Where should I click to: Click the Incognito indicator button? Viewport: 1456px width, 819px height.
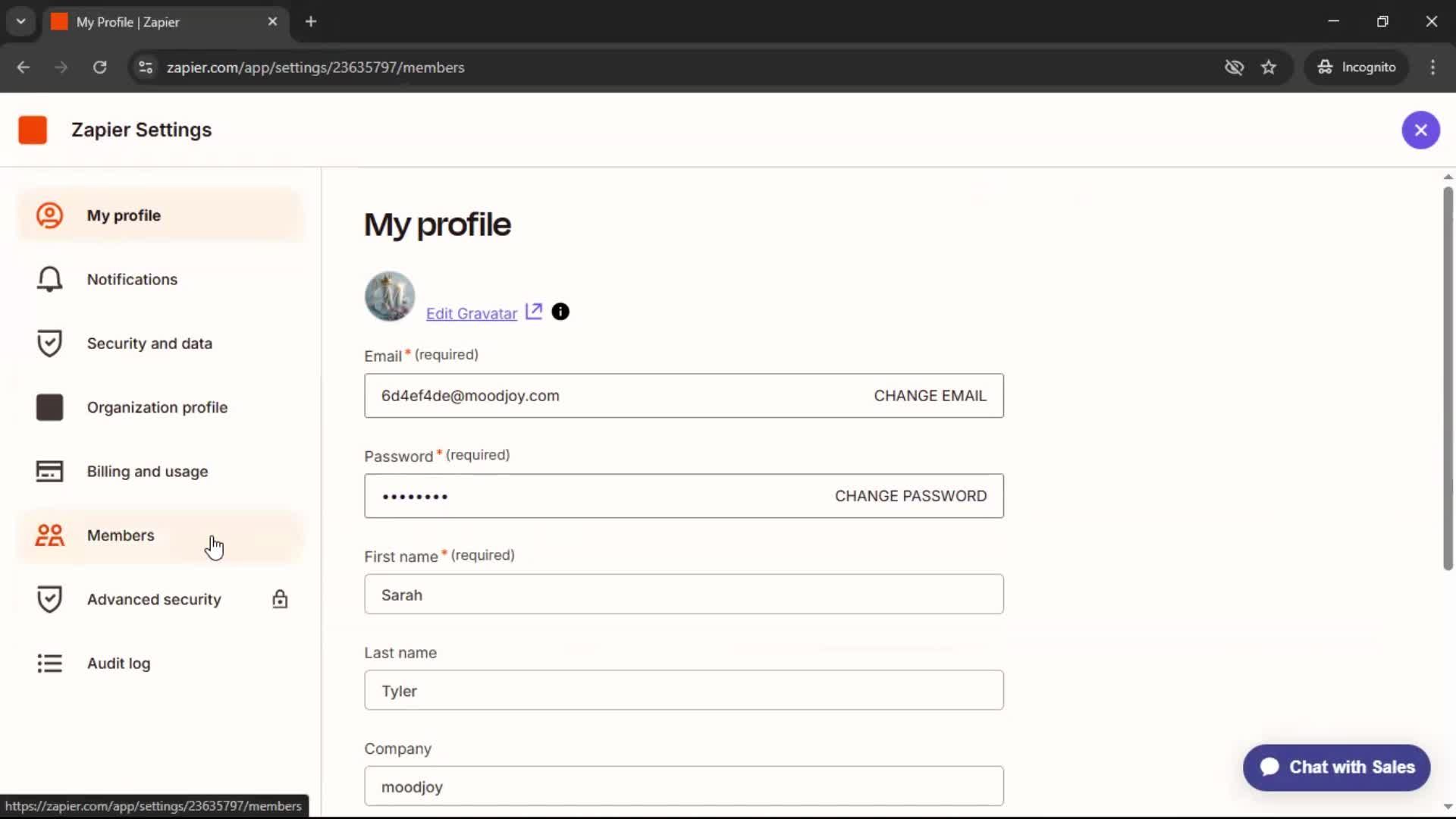click(1356, 67)
